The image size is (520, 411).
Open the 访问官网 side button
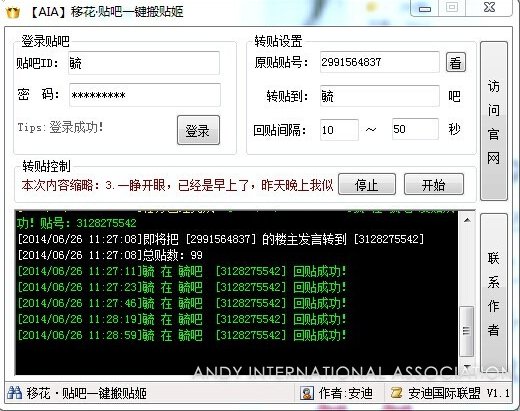point(494,121)
